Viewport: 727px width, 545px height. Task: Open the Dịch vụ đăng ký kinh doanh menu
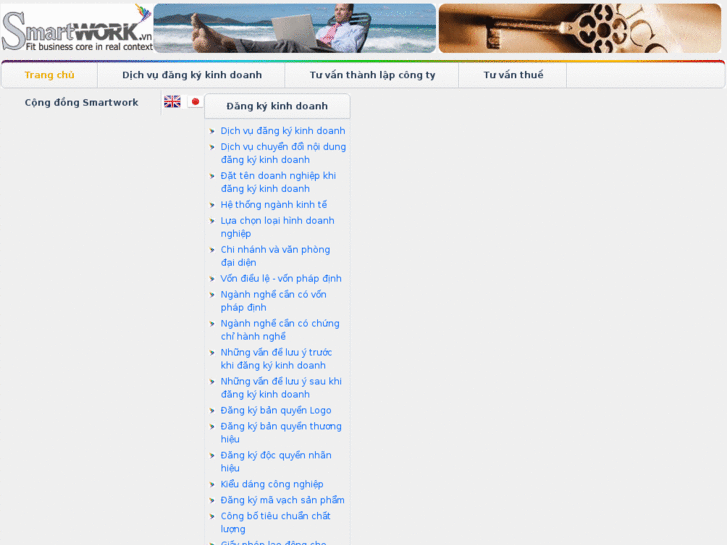[x=192, y=75]
